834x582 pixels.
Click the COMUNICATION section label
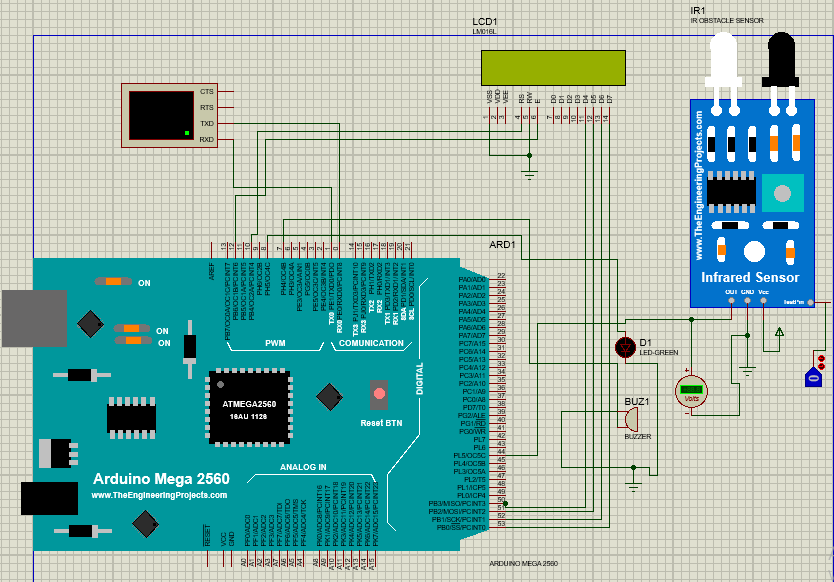pyautogui.click(x=371, y=343)
